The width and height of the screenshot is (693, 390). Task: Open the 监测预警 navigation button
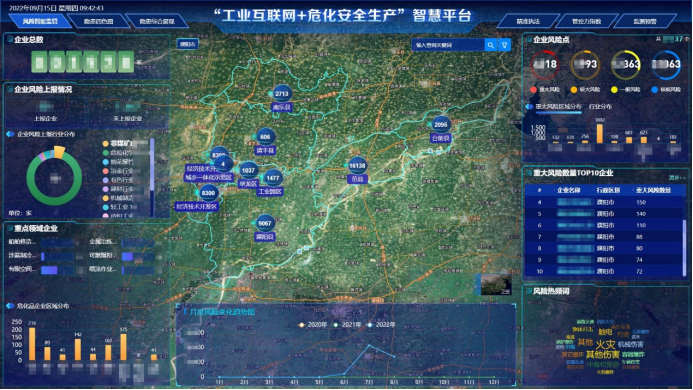[645, 21]
